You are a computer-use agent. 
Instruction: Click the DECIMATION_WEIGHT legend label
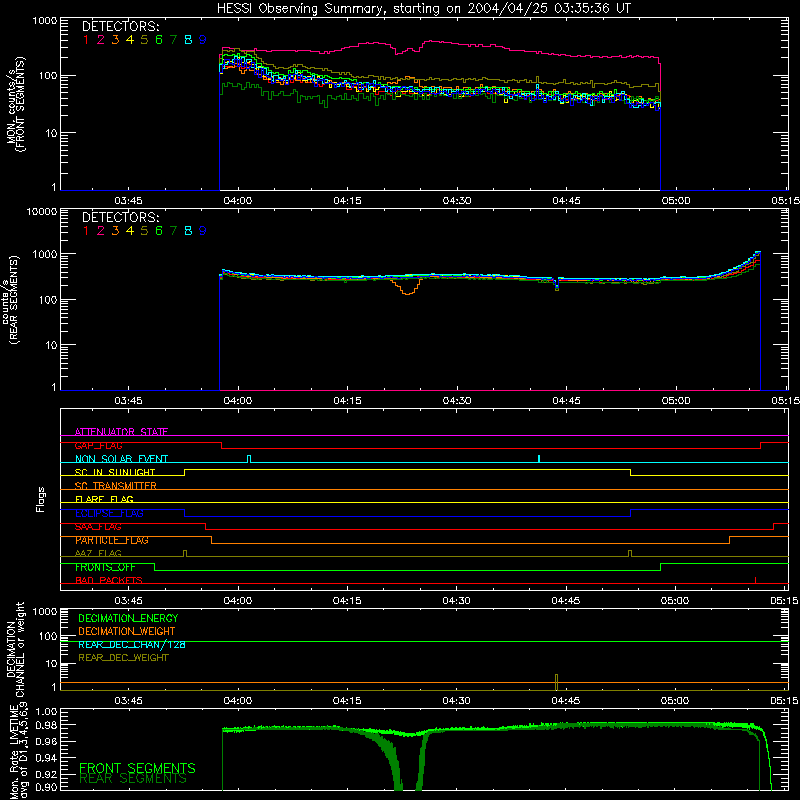tap(127, 631)
